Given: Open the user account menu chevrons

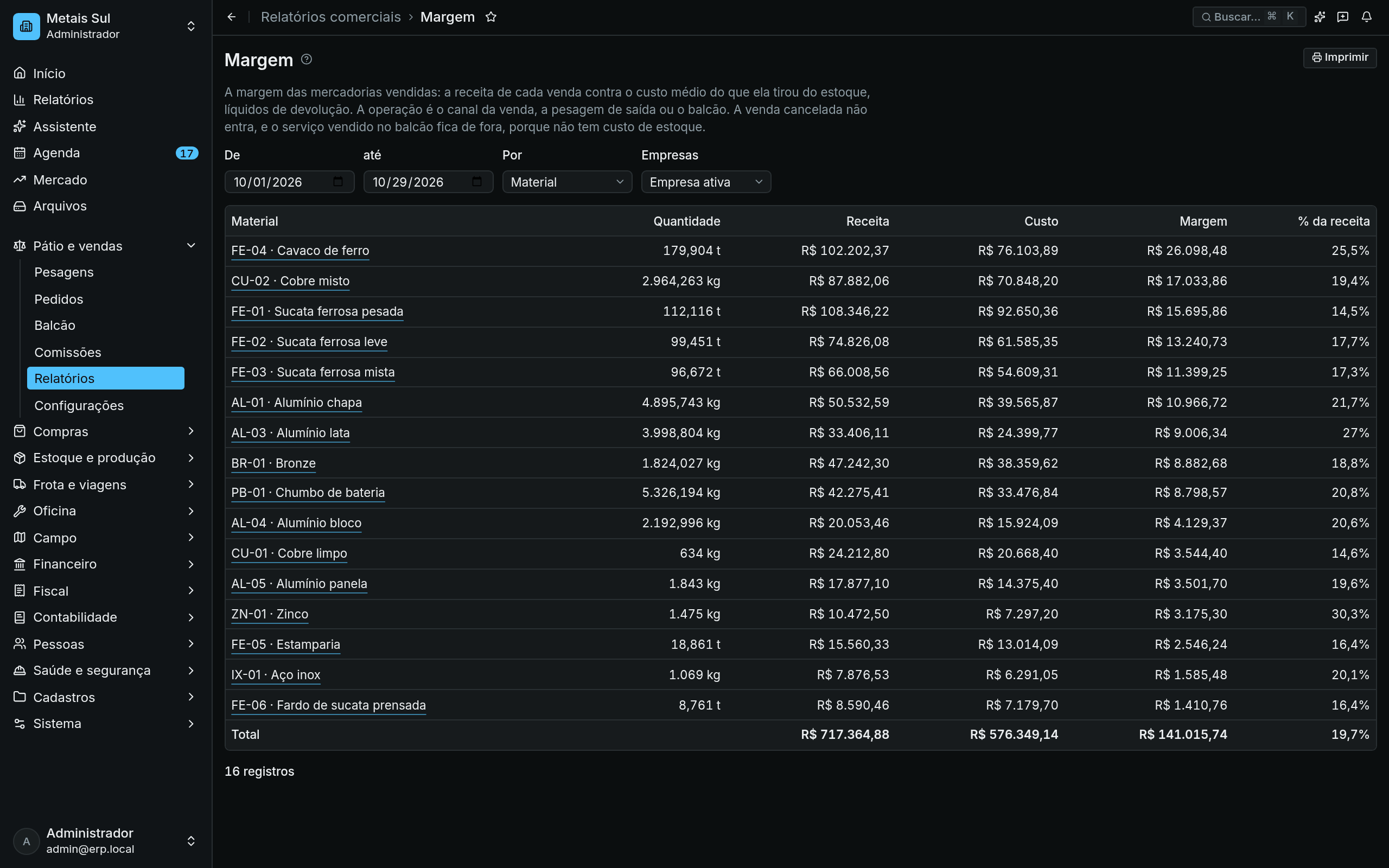Looking at the screenshot, I should tap(191, 841).
